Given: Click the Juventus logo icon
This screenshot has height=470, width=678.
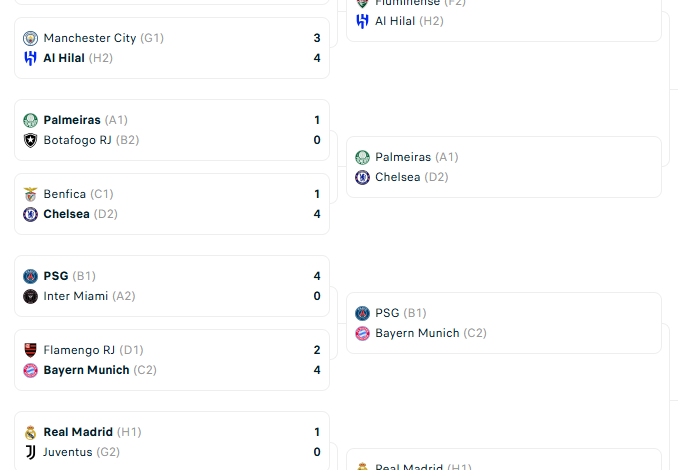Looking at the screenshot, I should click(x=30, y=452).
